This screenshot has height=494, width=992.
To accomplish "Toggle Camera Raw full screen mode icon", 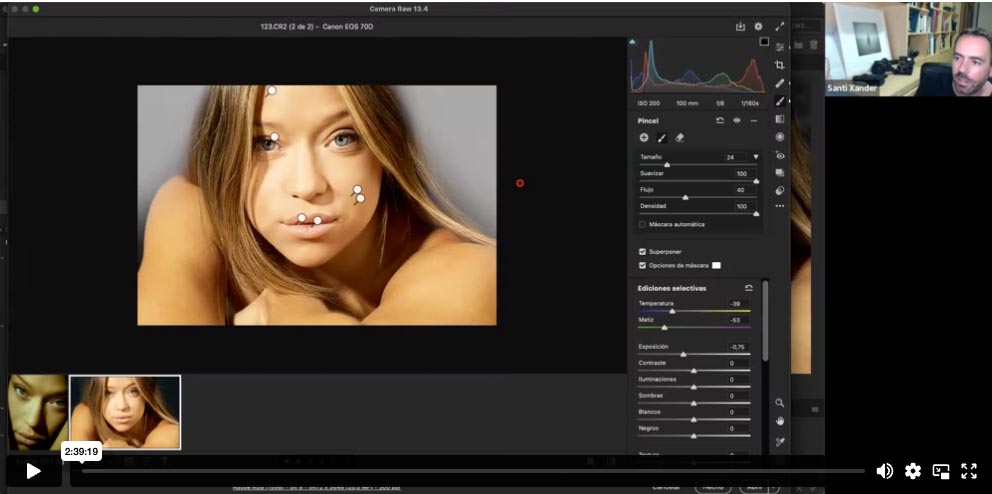I will 779,27.
